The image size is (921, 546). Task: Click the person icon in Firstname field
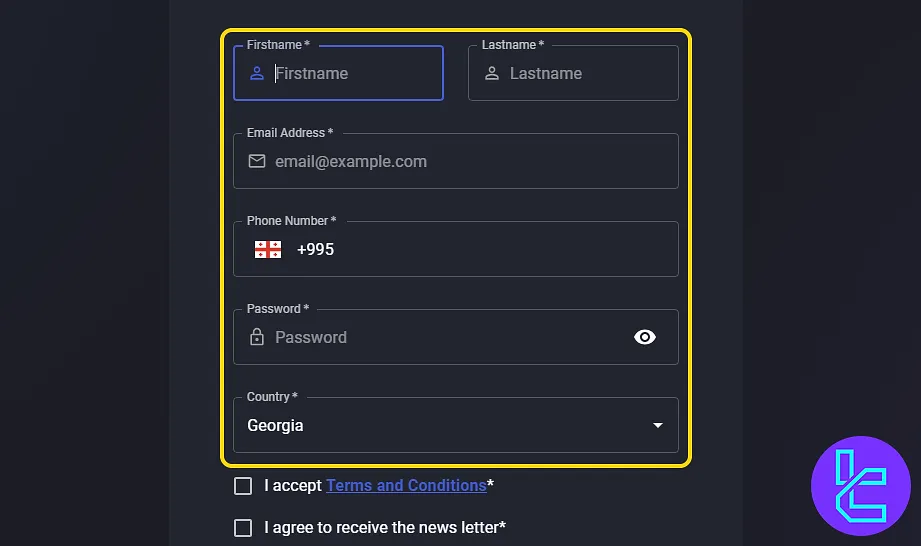click(x=257, y=73)
